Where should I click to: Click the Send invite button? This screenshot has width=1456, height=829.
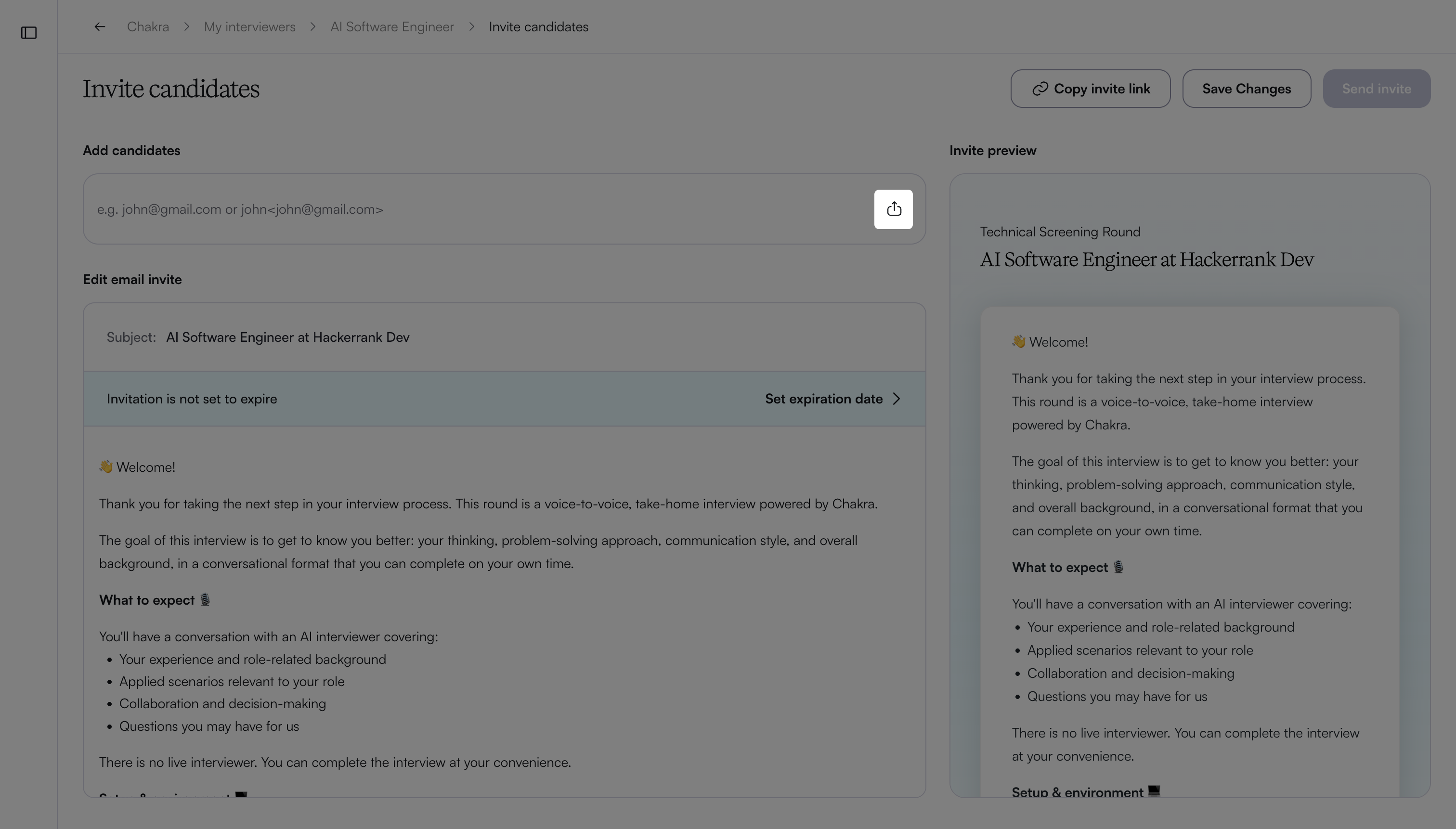point(1376,89)
